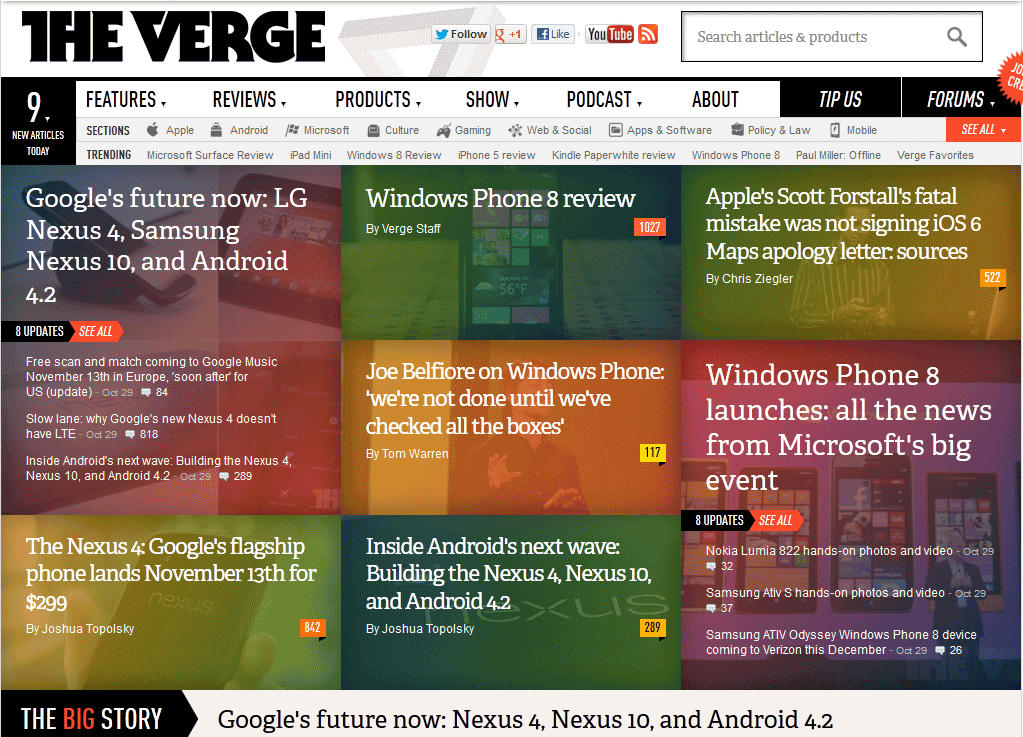Expand the Products dropdown menu
The image size is (1023, 737).
point(378,100)
